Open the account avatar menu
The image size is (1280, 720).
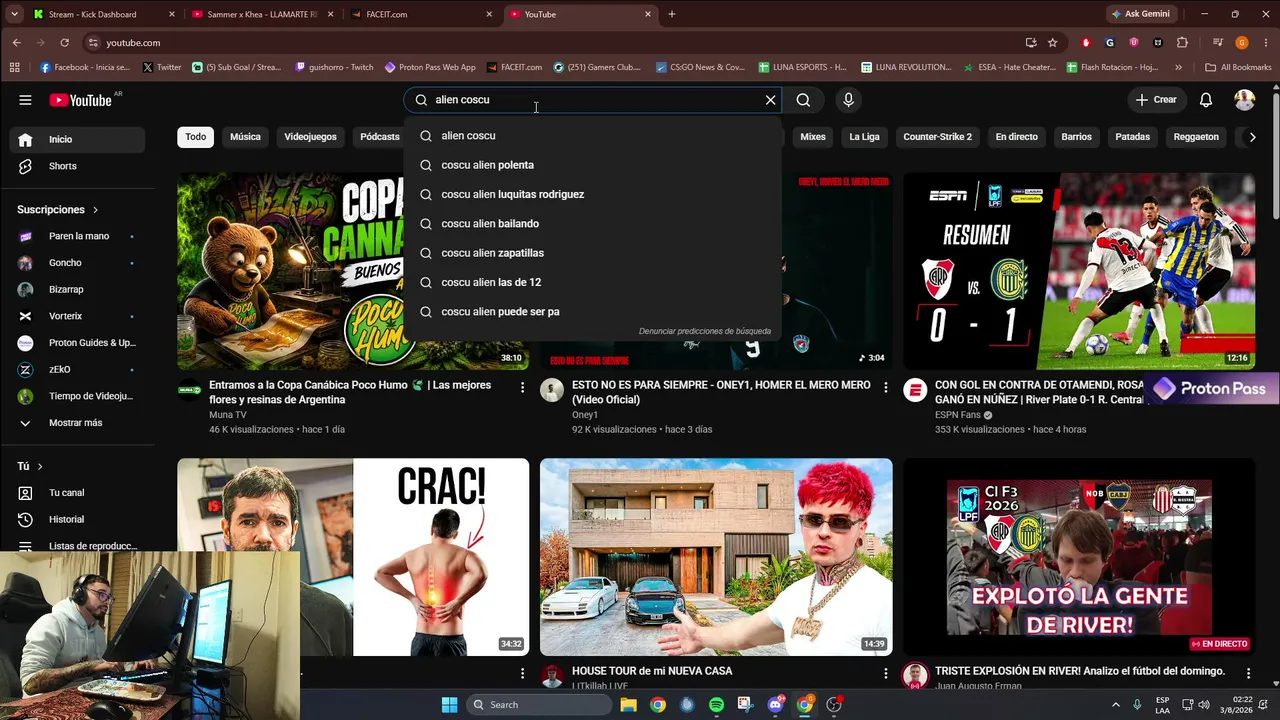point(1244,100)
